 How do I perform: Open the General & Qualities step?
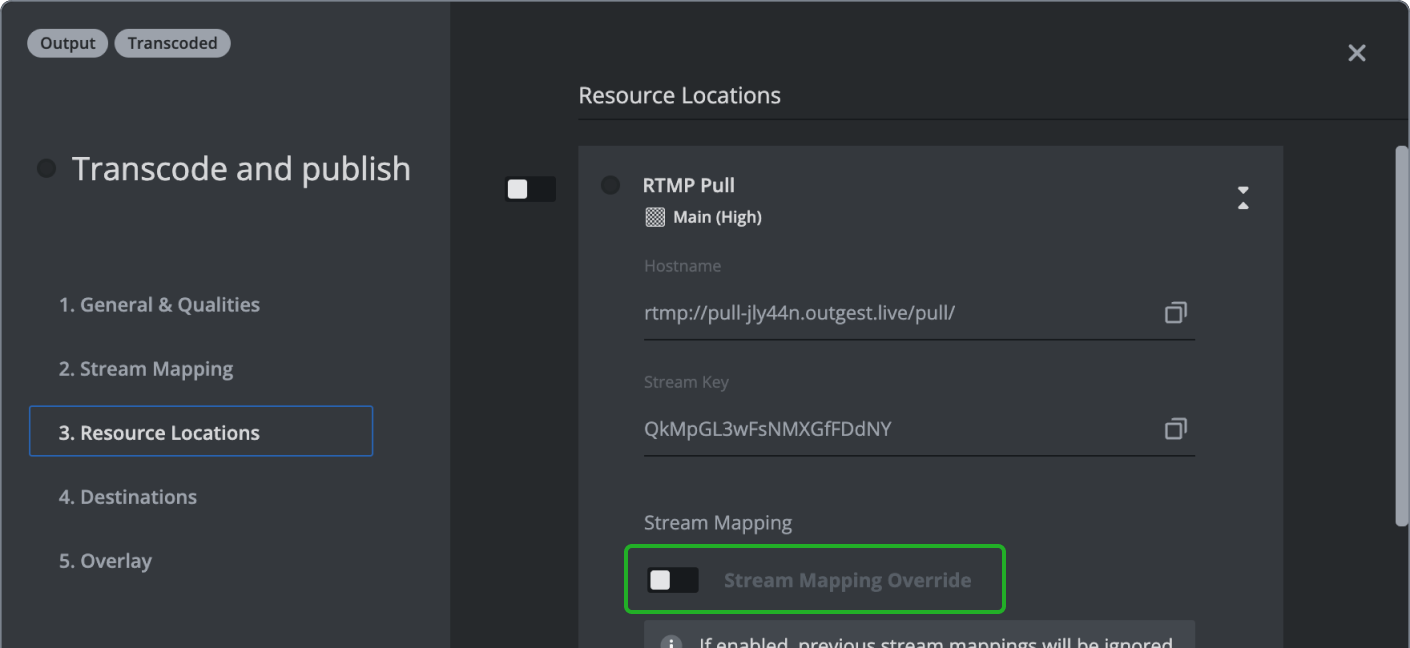click(x=159, y=305)
